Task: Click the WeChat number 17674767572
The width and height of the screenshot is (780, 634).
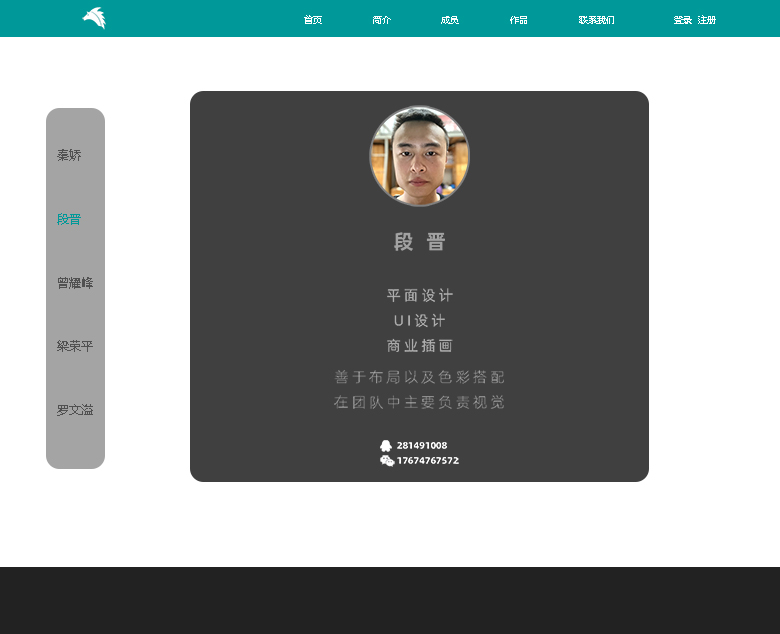Action: (428, 461)
